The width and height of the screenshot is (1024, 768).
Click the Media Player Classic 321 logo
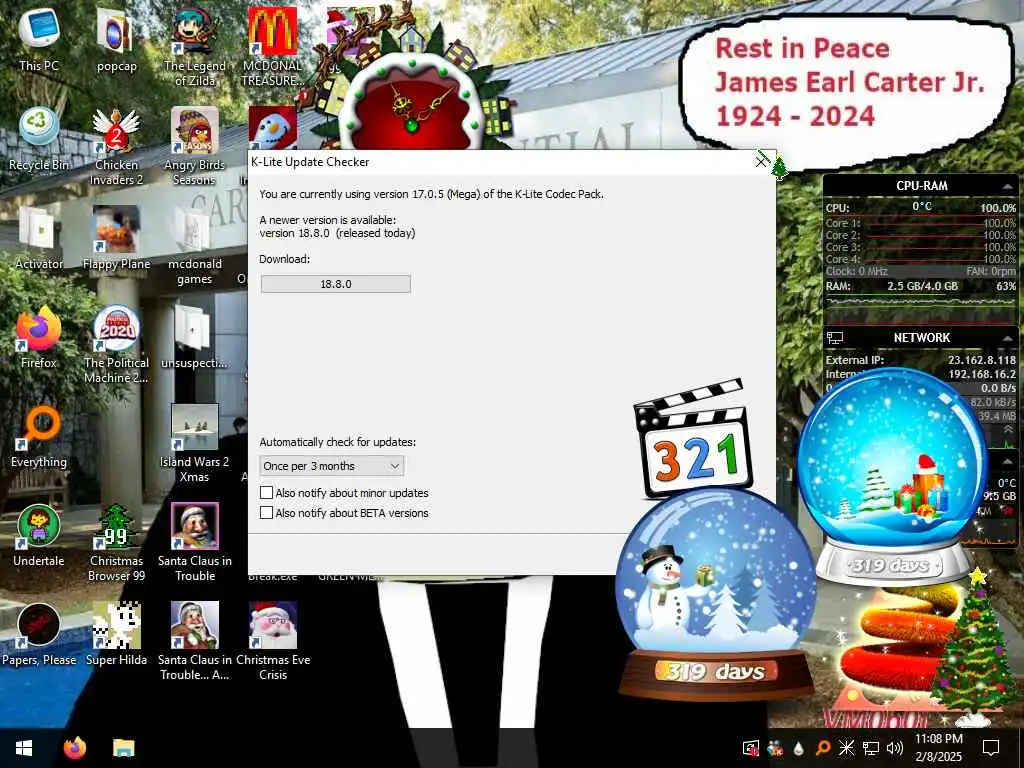[693, 439]
